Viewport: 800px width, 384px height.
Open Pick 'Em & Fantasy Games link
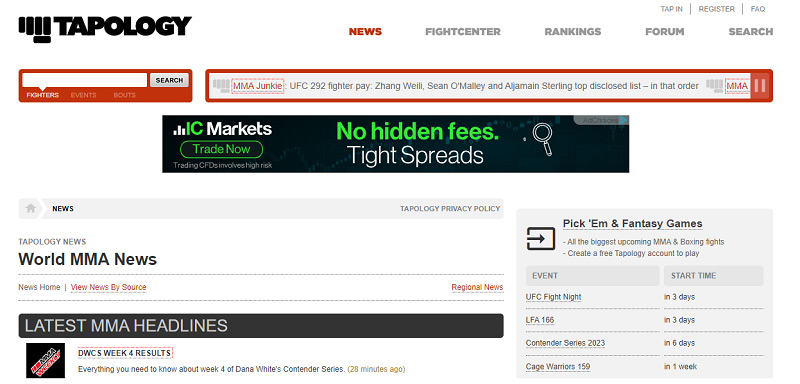[633, 223]
